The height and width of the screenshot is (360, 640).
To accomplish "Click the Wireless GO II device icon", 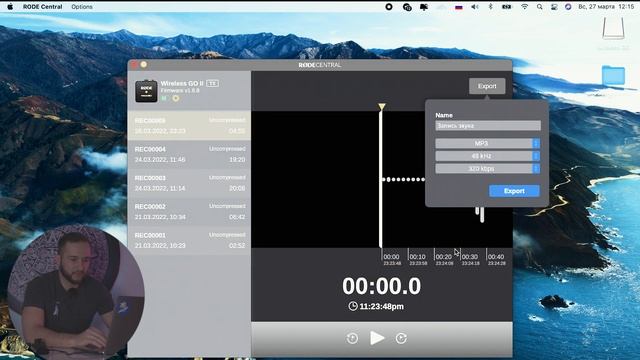I will (x=146, y=91).
